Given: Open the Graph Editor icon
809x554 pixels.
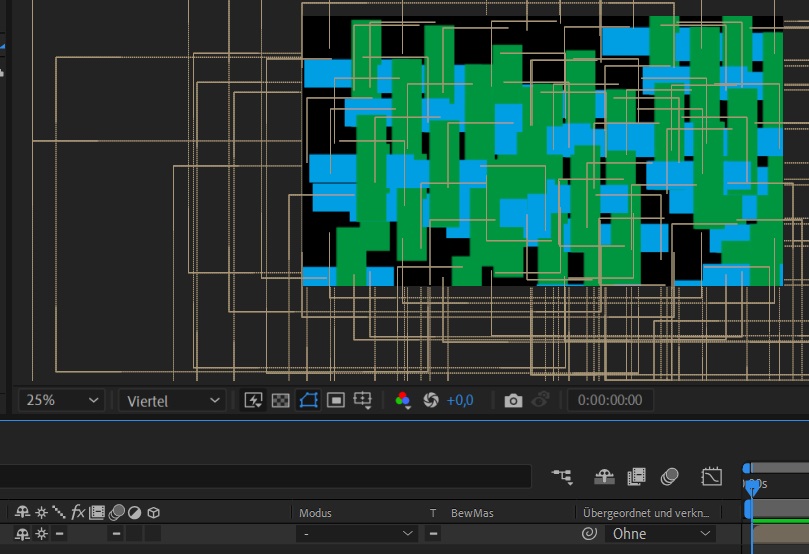Looking at the screenshot, I should [711, 477].
